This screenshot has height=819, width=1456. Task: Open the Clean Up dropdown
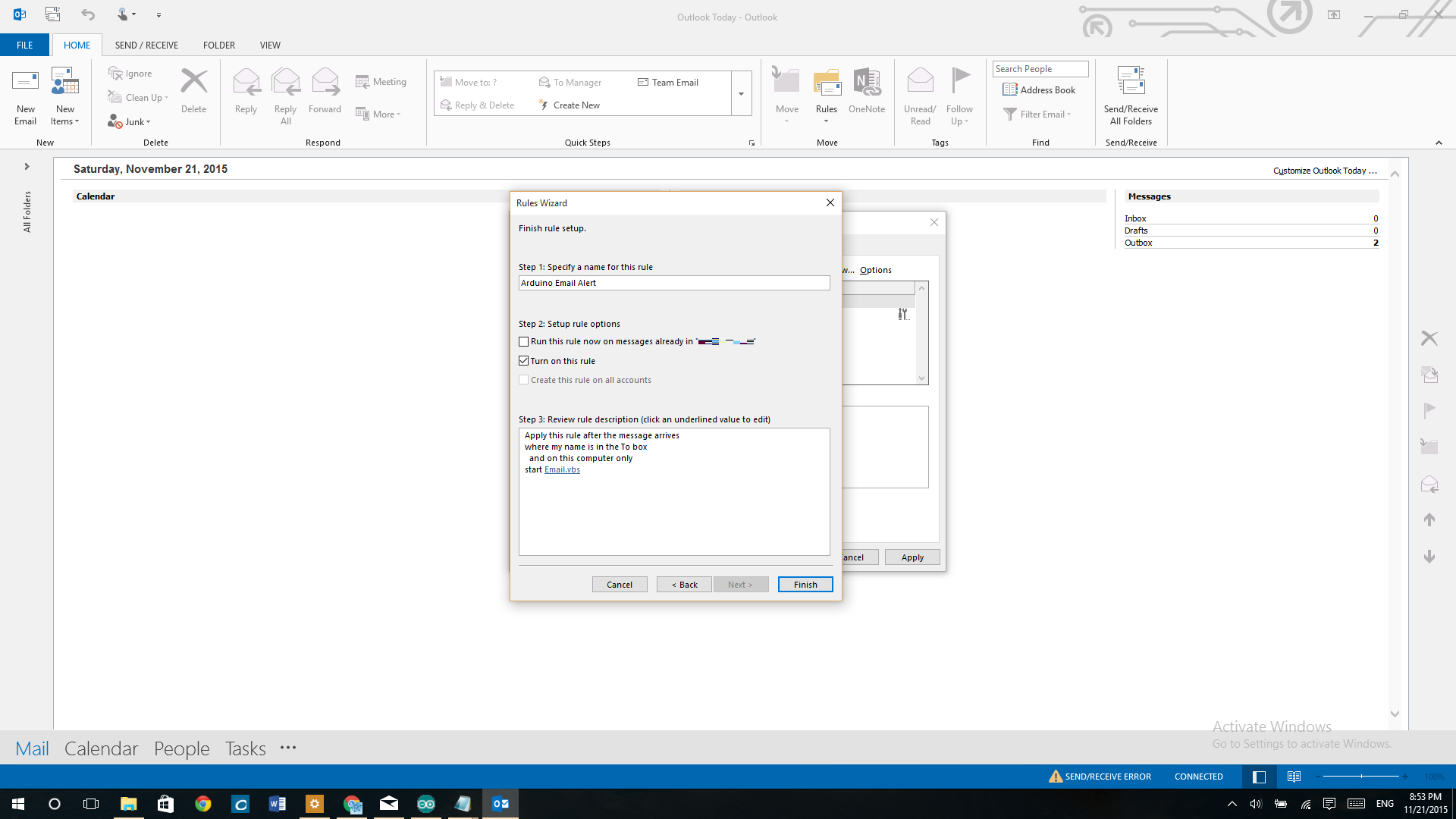click(x=138, y=98)
